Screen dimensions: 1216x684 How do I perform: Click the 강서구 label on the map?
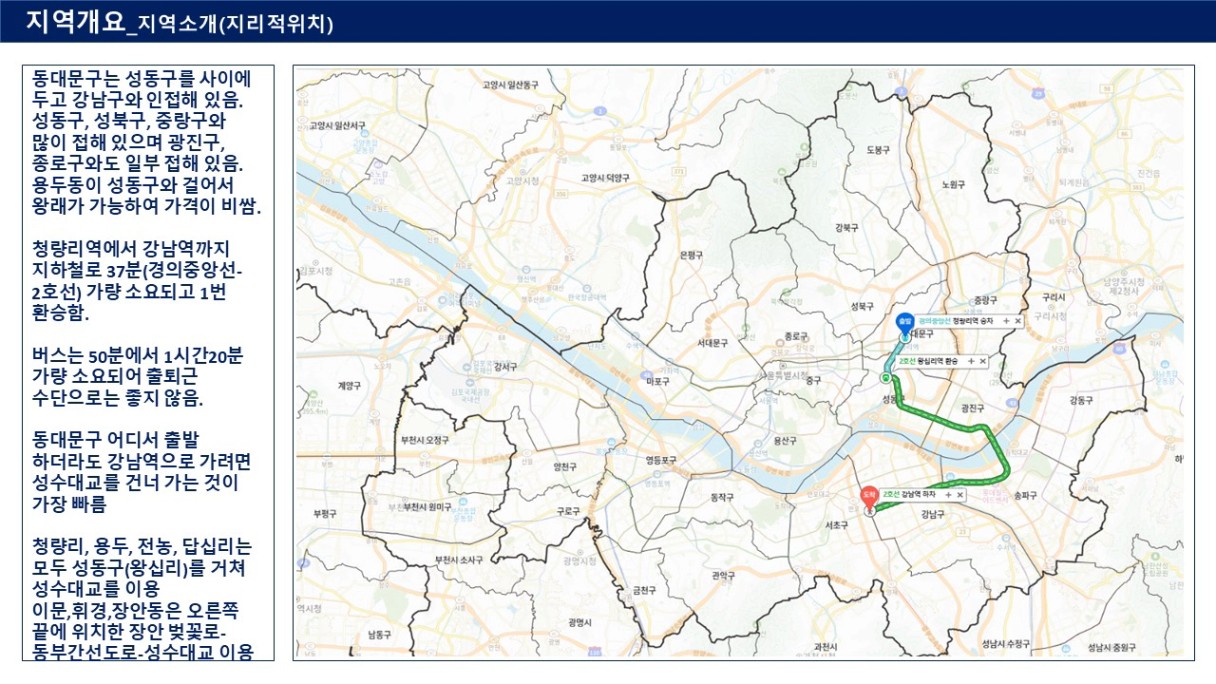point(506,366)
